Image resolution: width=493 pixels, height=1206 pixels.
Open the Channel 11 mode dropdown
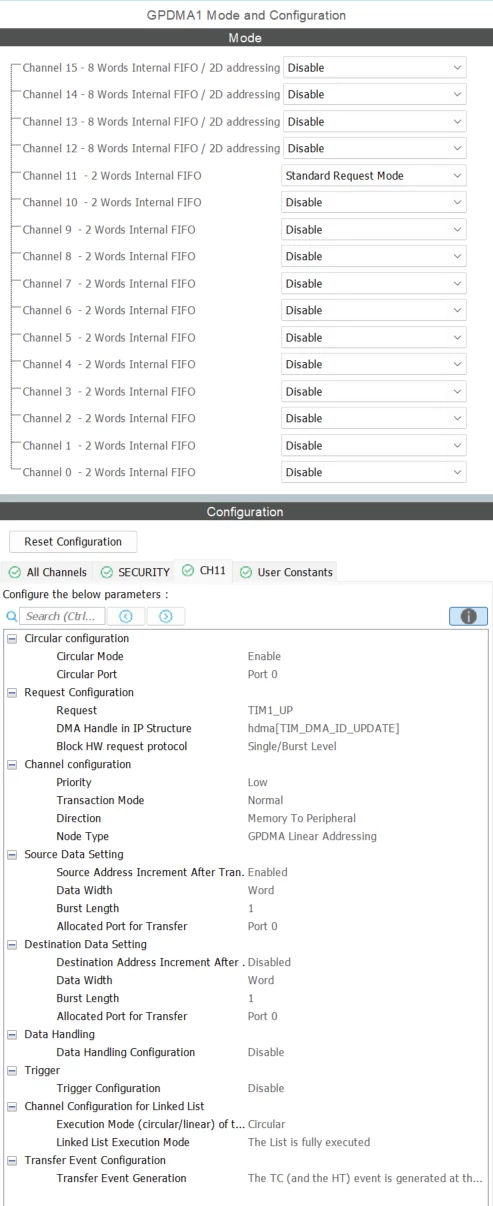coord(374,176)
